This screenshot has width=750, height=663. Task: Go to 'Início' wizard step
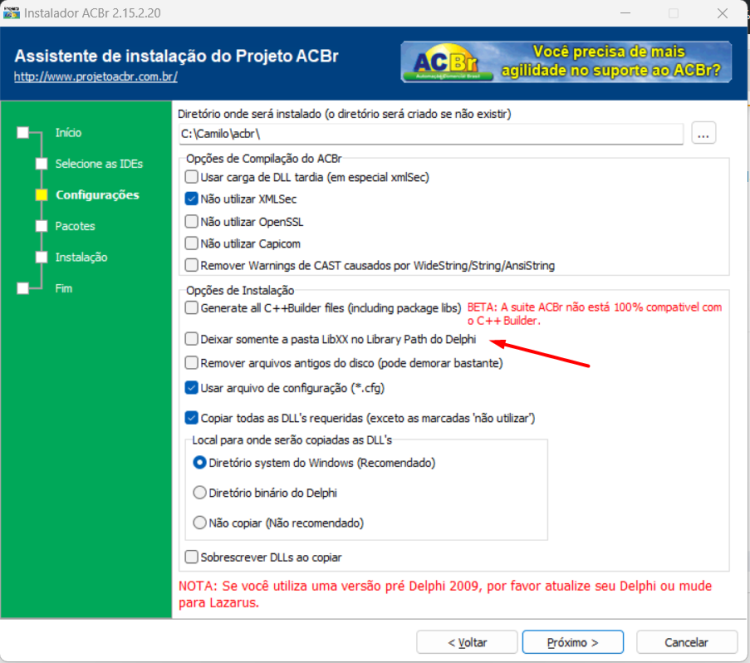point(68,133)
